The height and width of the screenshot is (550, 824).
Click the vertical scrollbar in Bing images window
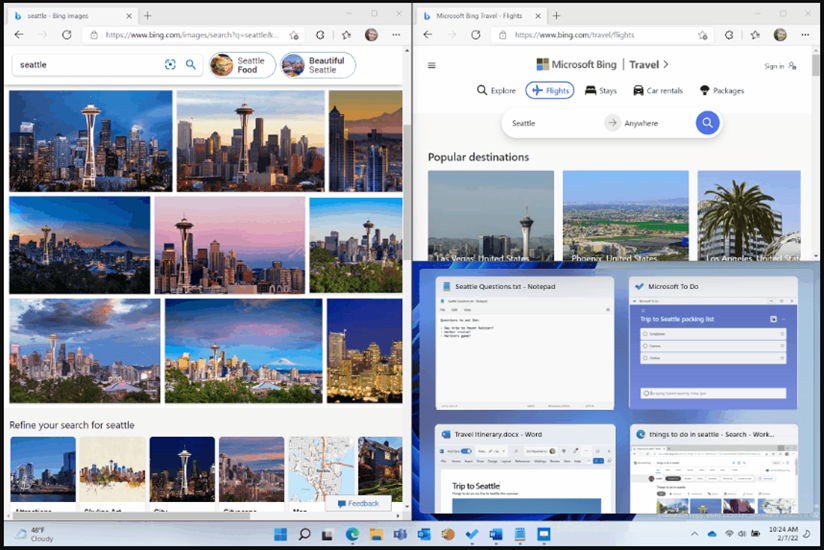click(x=407, y=192)
